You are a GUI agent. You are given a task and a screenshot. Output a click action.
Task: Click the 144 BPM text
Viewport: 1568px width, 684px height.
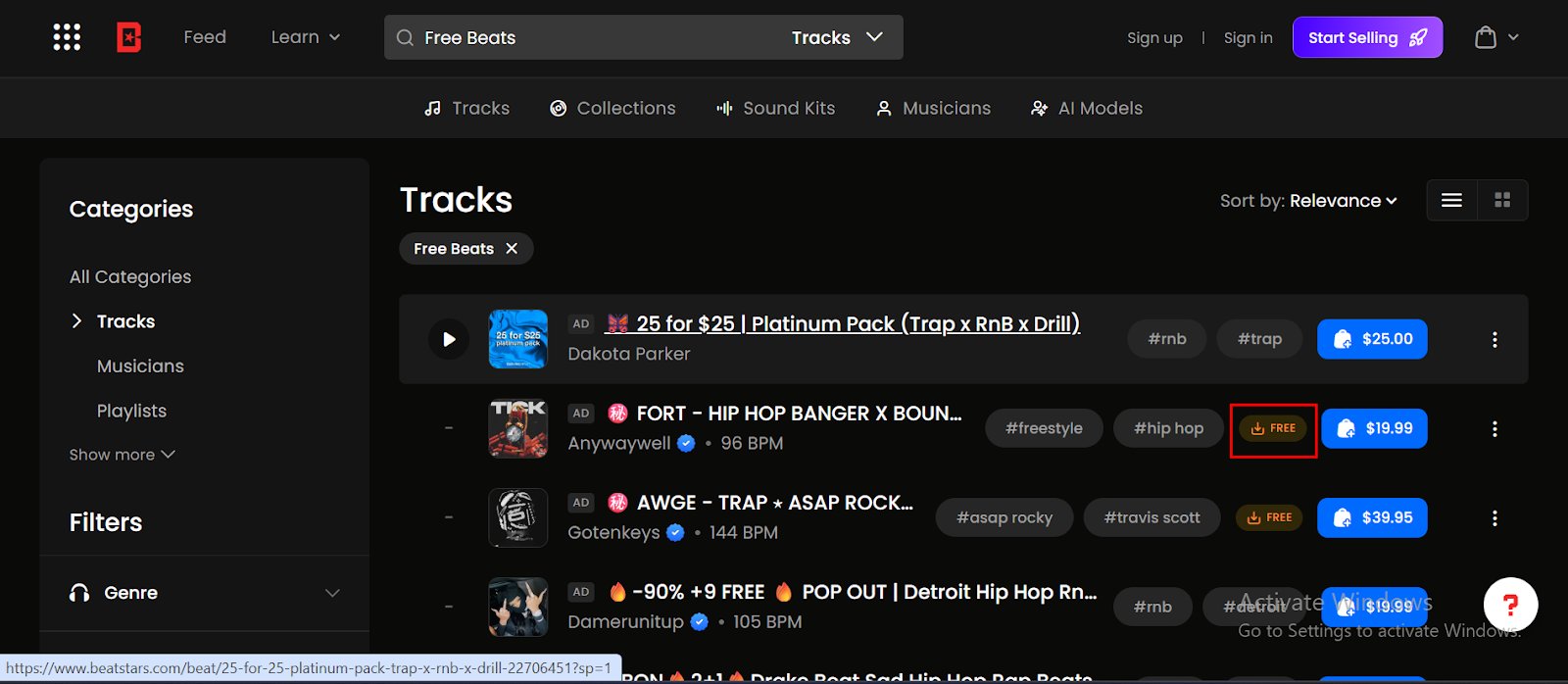743,532
